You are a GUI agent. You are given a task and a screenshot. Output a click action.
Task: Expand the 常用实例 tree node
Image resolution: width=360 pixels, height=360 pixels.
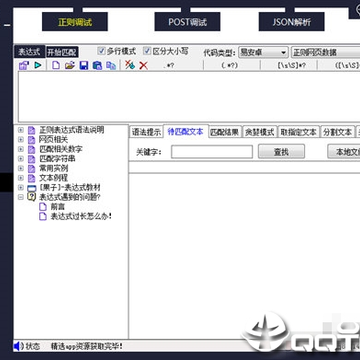pyautogui.click(x=21, y=168)
